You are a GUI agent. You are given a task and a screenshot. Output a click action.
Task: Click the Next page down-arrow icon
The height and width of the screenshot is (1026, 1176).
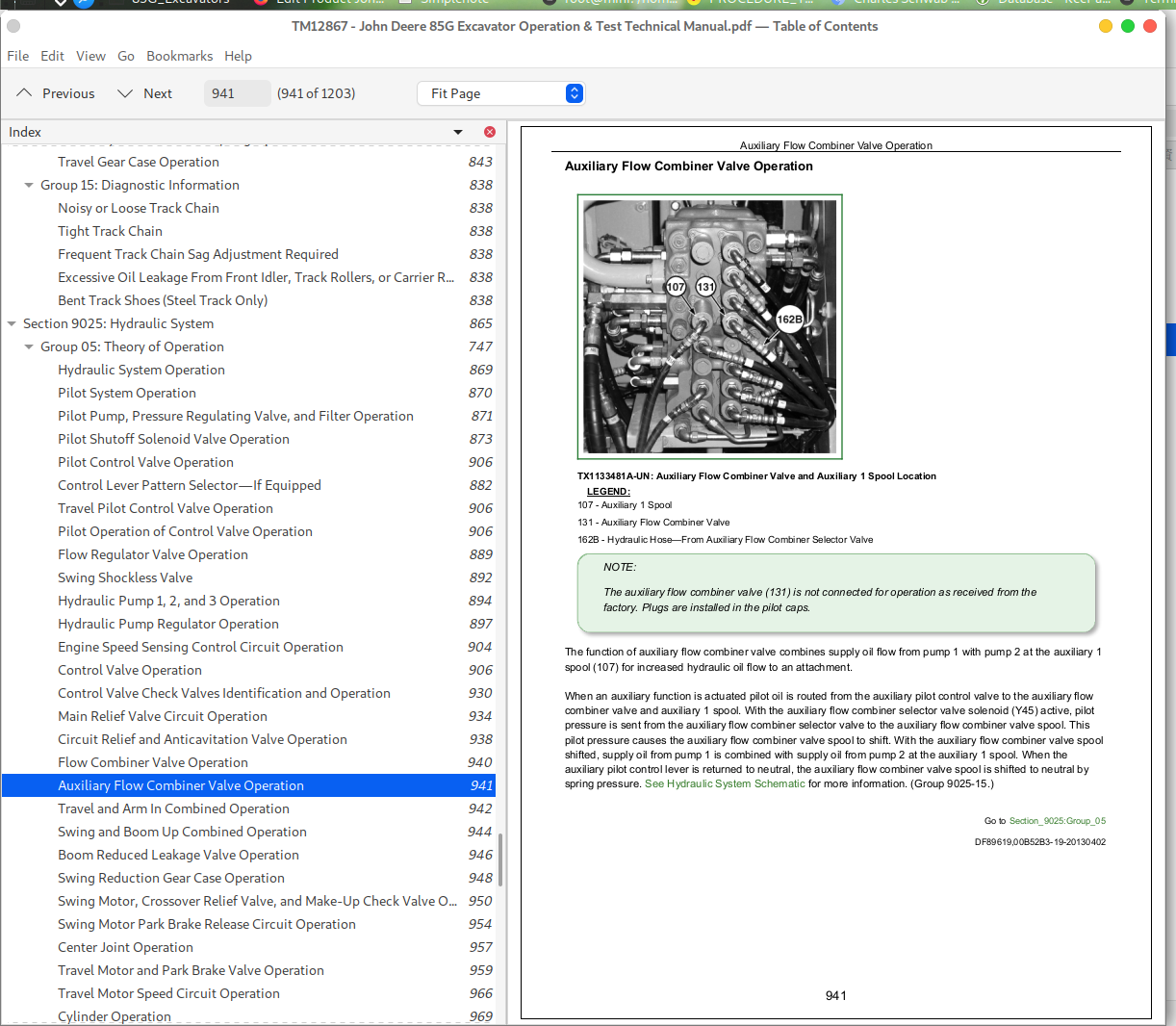(125, 93)
